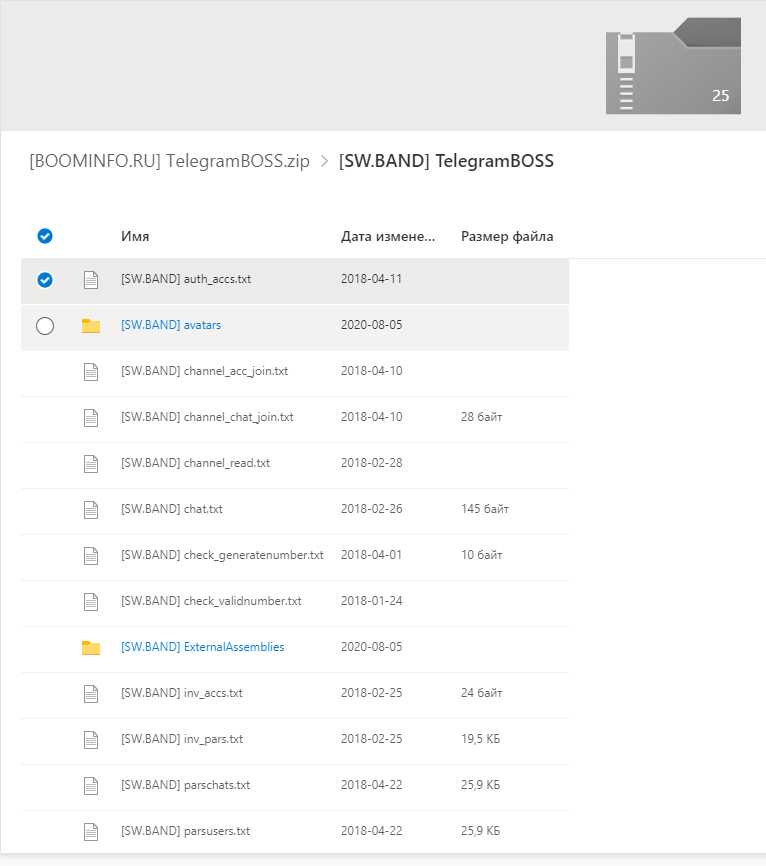Select the avatars folder checkbox circle
Viewport: 766px width, 866px height.
pos(45,326)
